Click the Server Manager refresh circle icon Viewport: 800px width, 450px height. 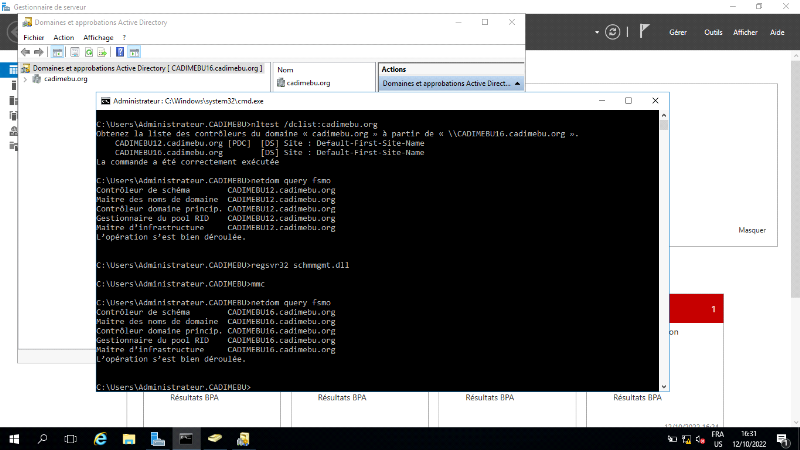[x=612, y=32]
